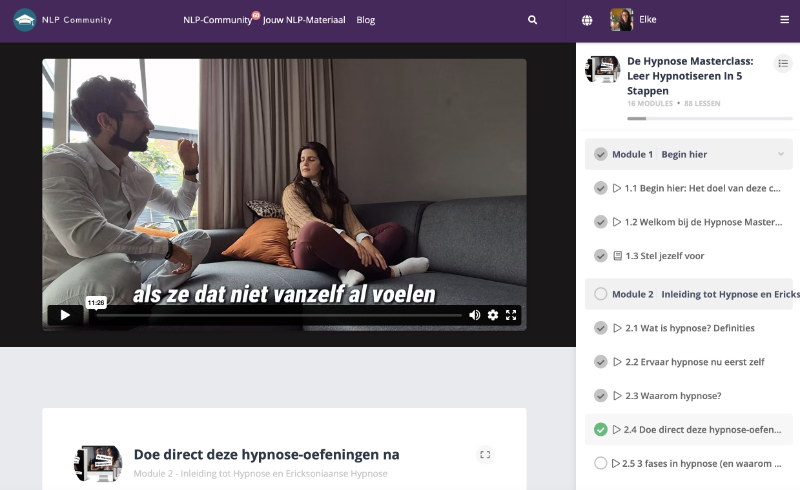Open lesson 2.1 Wat is hypnose
The width and height of the screenshot is (800, 490).
coord(690,328)
